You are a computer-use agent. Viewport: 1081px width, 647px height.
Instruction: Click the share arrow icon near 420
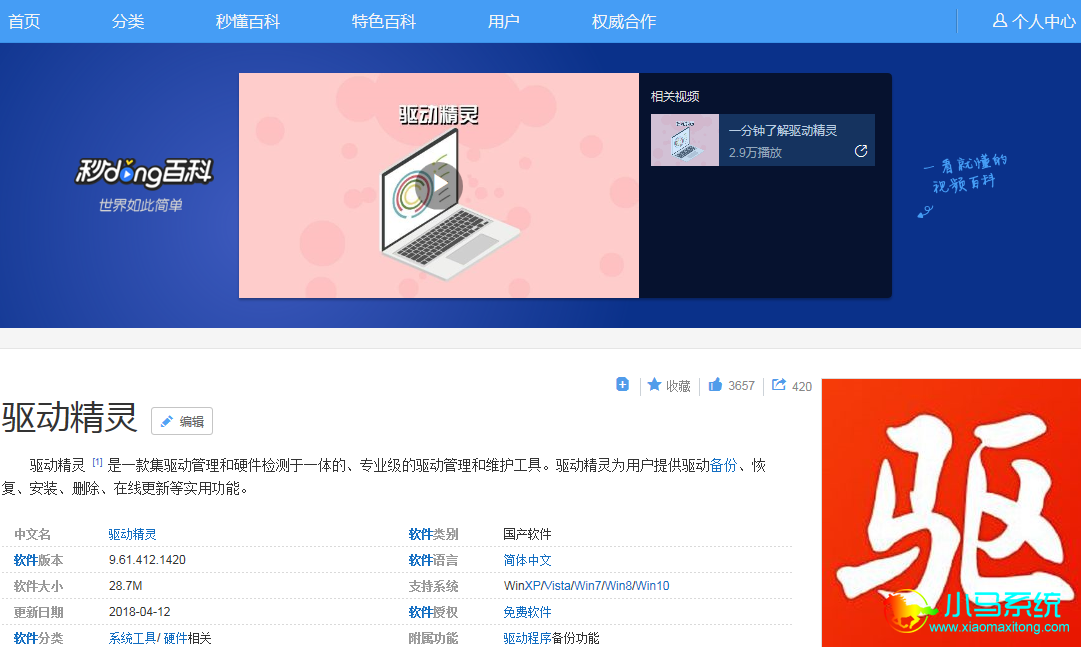pyautogui.click(x=779, y=385)
